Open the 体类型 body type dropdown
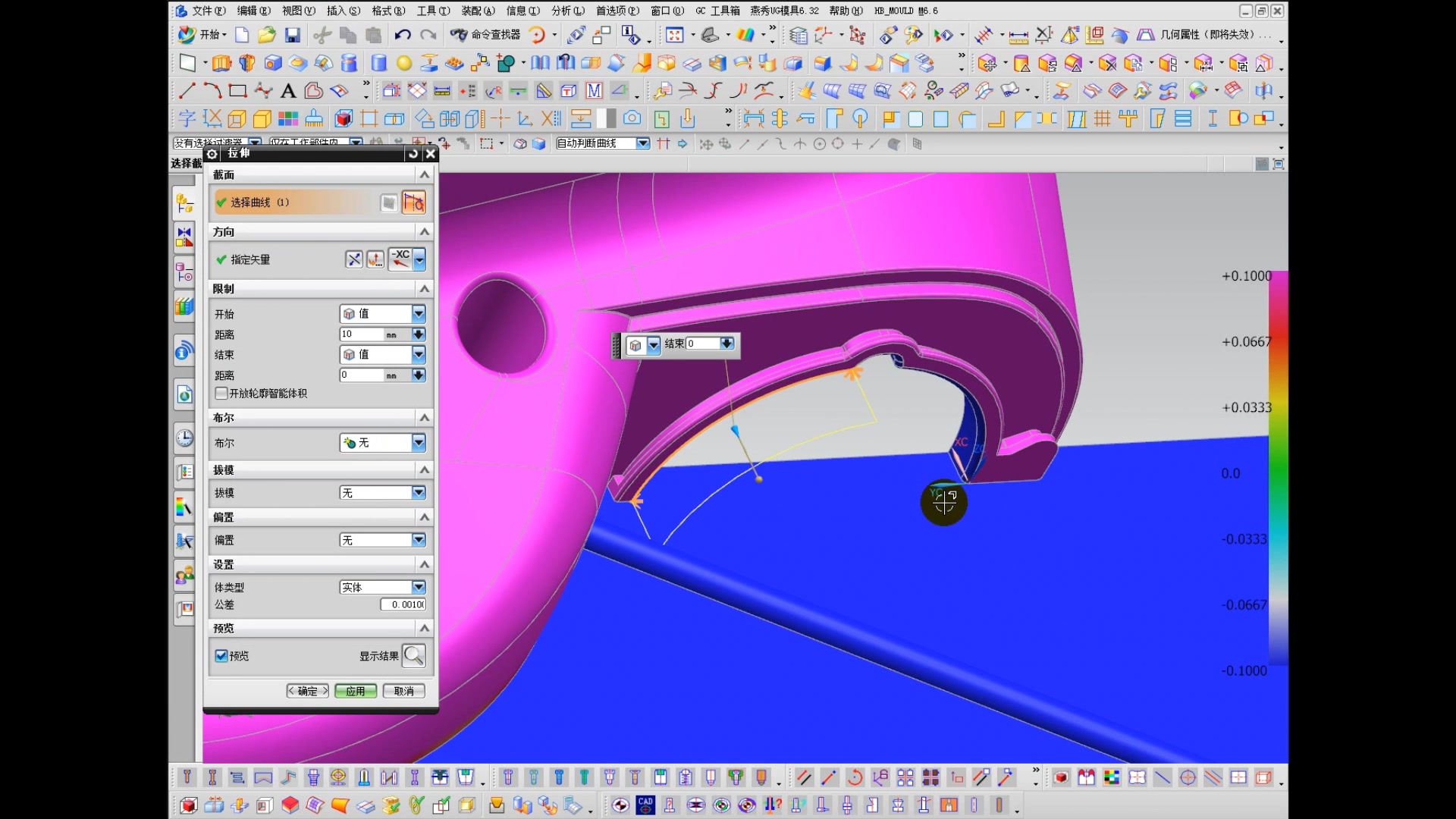1456x819 pixels. 419,587
